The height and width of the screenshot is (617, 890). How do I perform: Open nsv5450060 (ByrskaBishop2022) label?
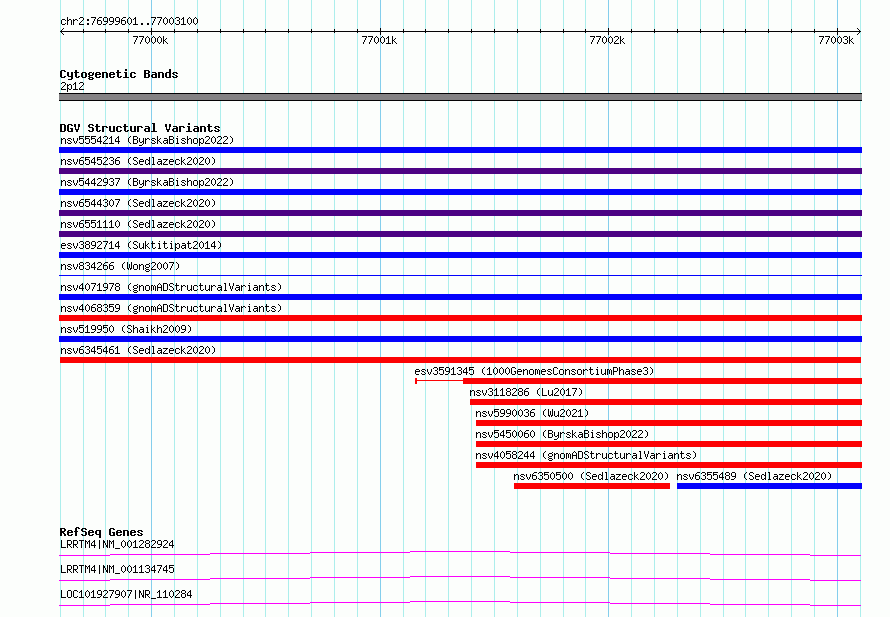[x=562, y=434]
